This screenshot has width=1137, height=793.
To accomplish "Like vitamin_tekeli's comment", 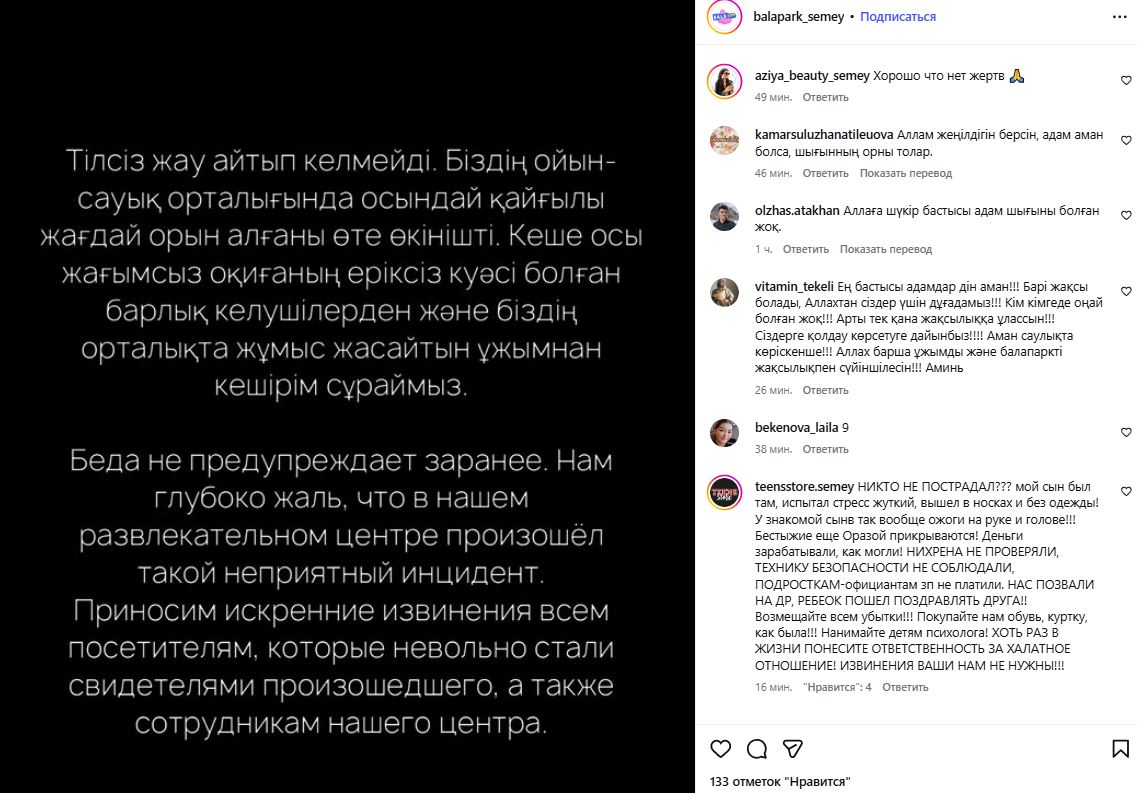I will point(1126,291).
